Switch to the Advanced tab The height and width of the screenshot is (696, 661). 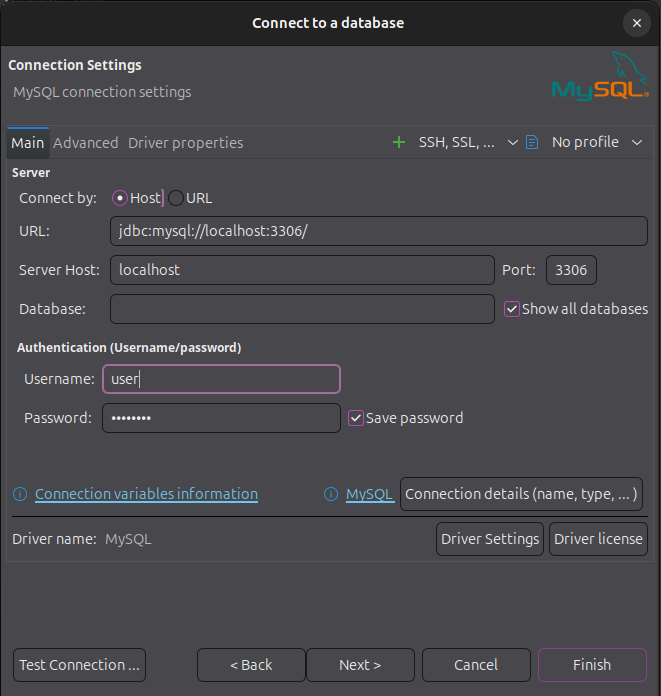(86, 143)
